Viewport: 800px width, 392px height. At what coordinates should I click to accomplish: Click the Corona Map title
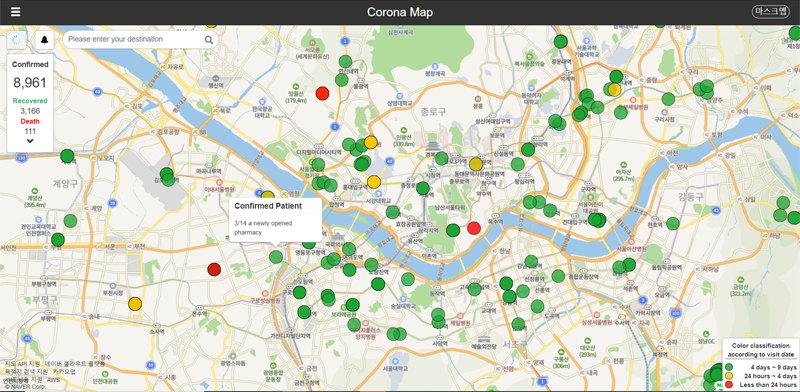click(x=400, y=12)
